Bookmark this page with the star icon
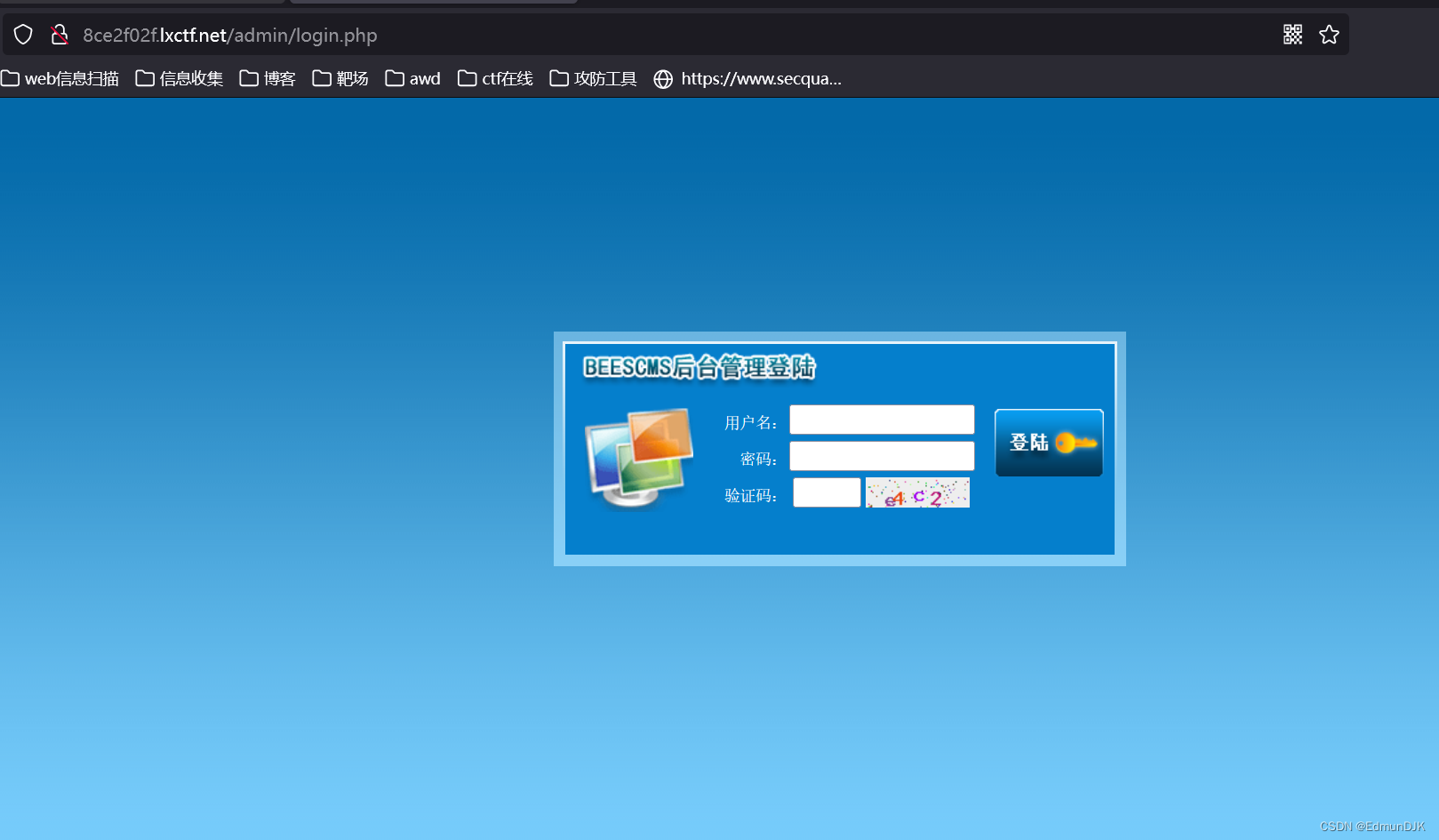Image resolution: width=1439 pixels, height=840 pixels. [x=1329, y=35]
